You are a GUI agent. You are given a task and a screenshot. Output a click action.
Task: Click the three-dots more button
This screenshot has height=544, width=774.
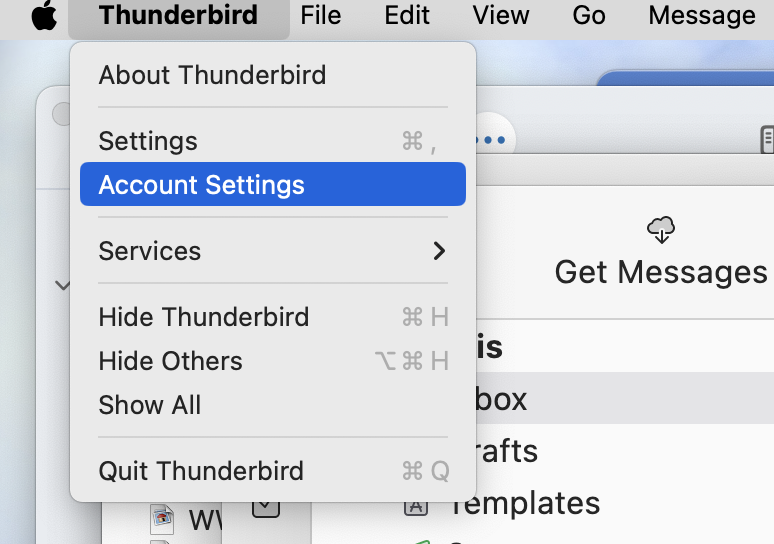[x=490, y=140]
